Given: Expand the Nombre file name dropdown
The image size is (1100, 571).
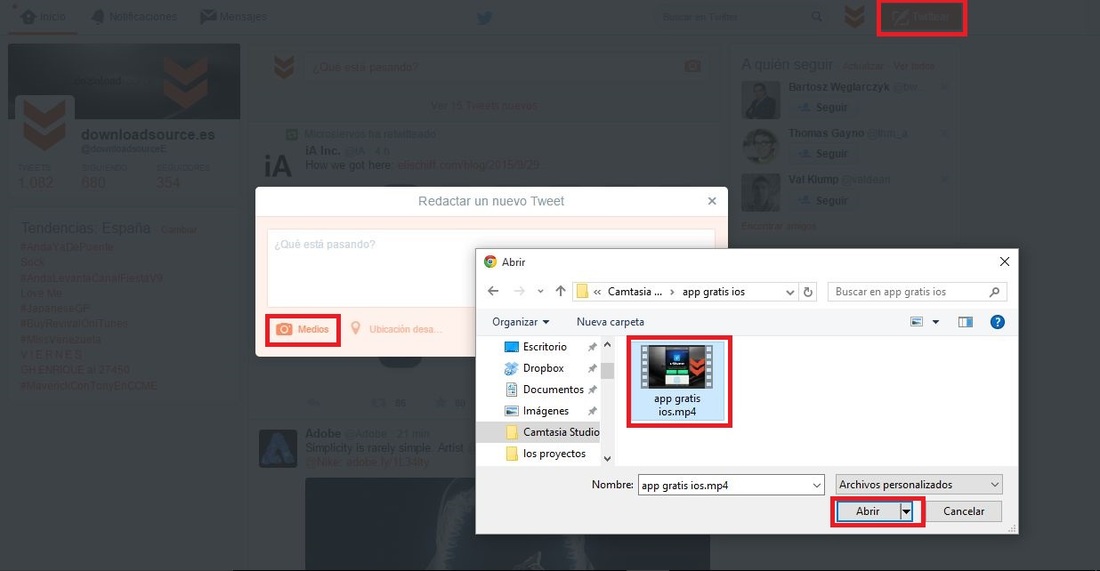Looking at the screenshot, I should (x=817, y=485).
